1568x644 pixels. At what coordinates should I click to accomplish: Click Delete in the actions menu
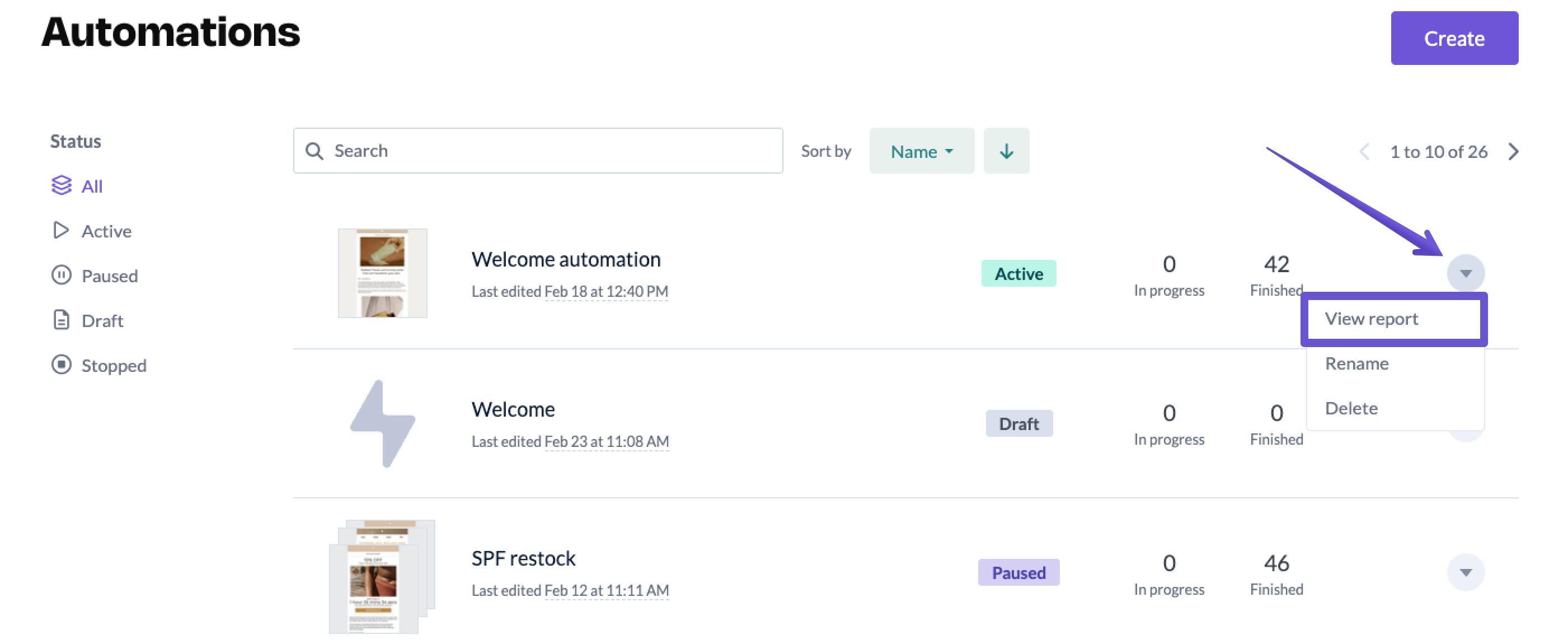1351,408
